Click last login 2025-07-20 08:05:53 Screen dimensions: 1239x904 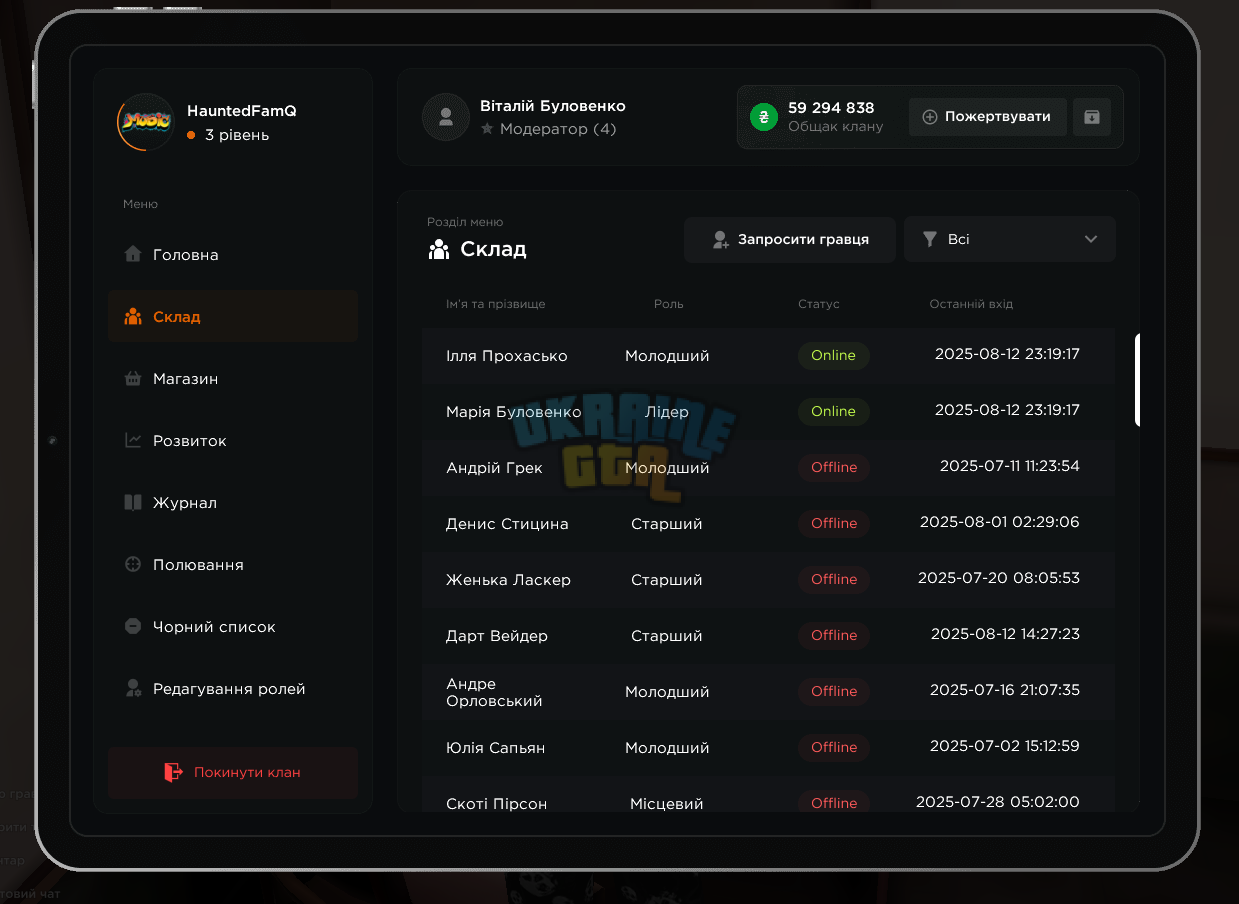coord(999,578)
